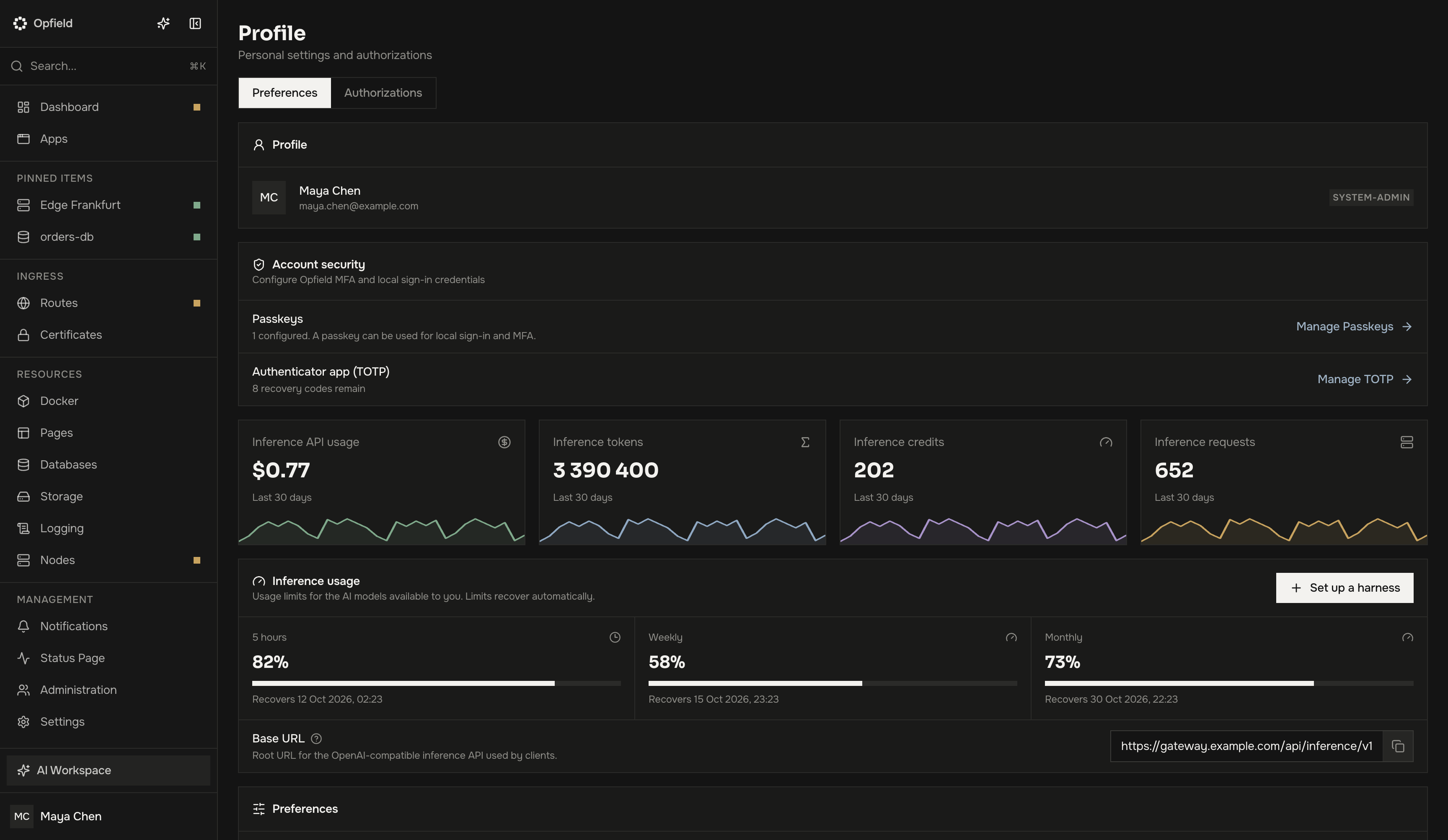Click the shield icon beside Account security
The width and height of the screenshot is (1448, 840).
pyautogui.click(x=259, y=265)
